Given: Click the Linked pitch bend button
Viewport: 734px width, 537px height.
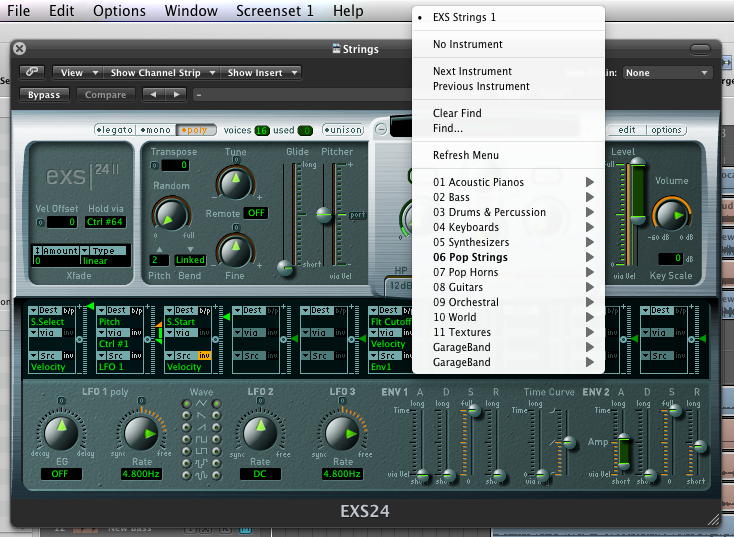Looking at the screenshot, I should [x=190, y=260].
